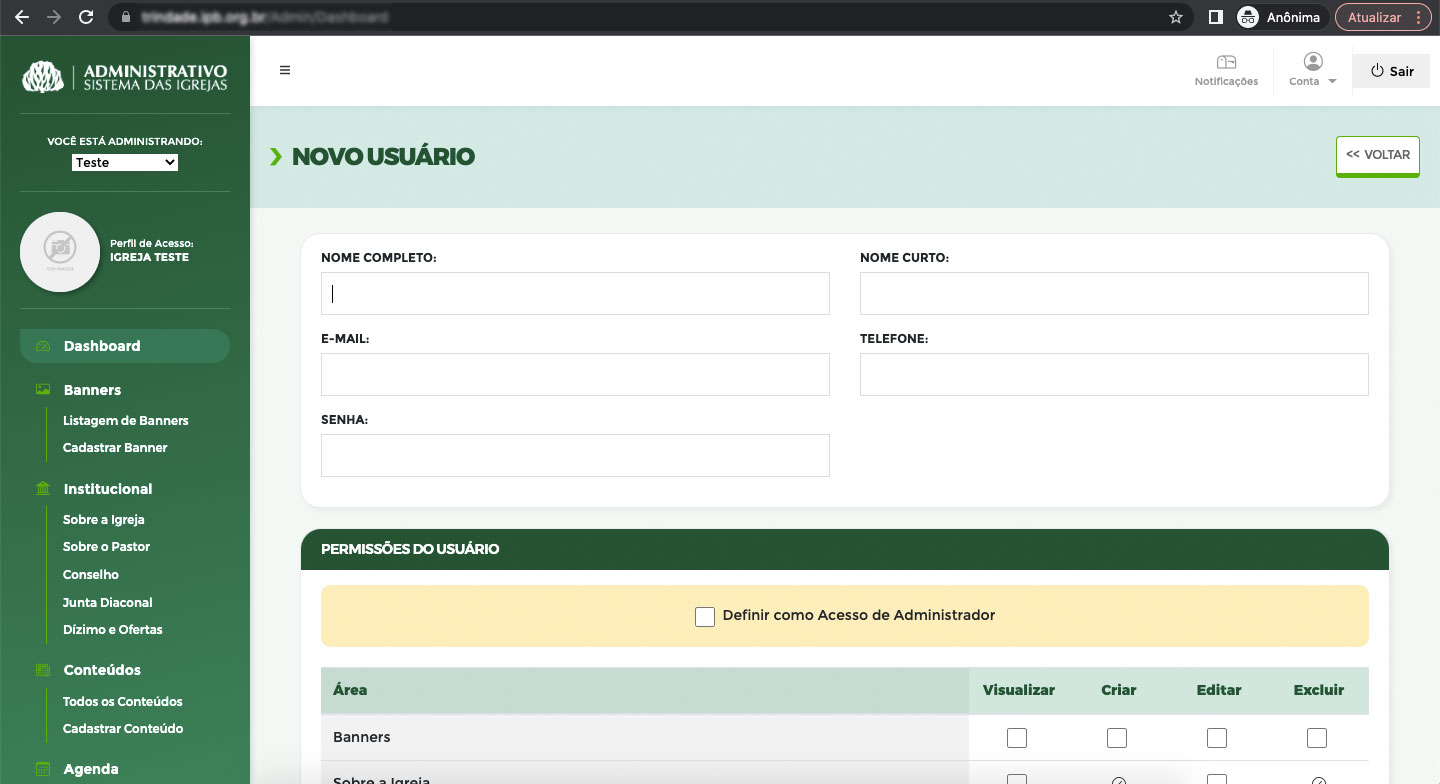This screenshot has width=1440, height=784.
Task: Log out using the Sair button
Action: [x=1392, y=71]
